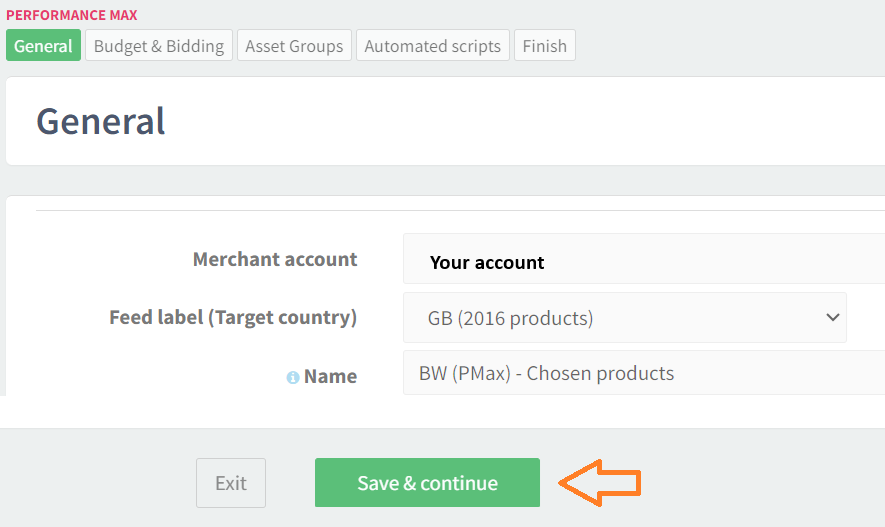
Task: Click the info icon beside Name
Action: point(293,378)
